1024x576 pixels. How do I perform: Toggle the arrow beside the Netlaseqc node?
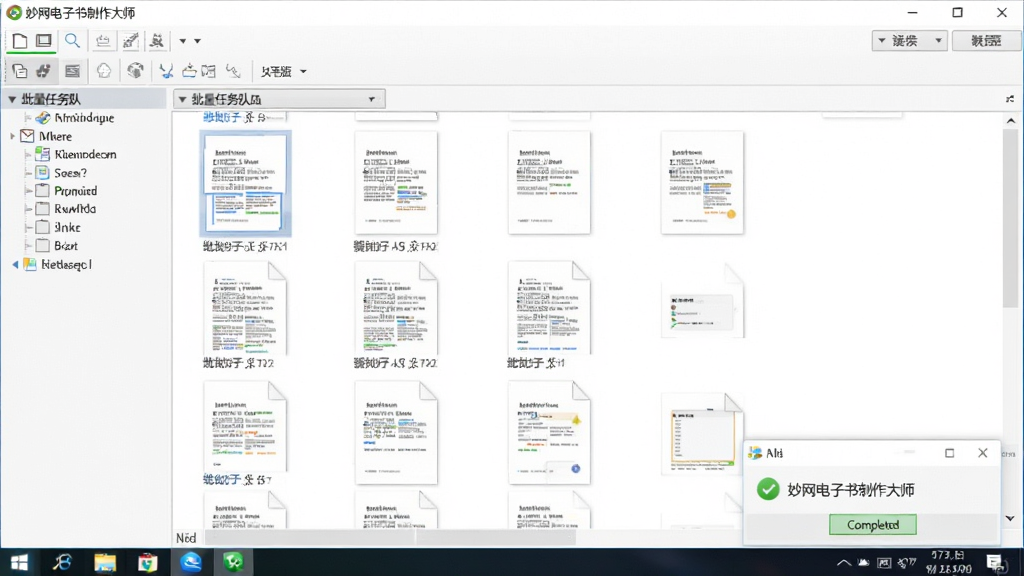tap(15, 264)
